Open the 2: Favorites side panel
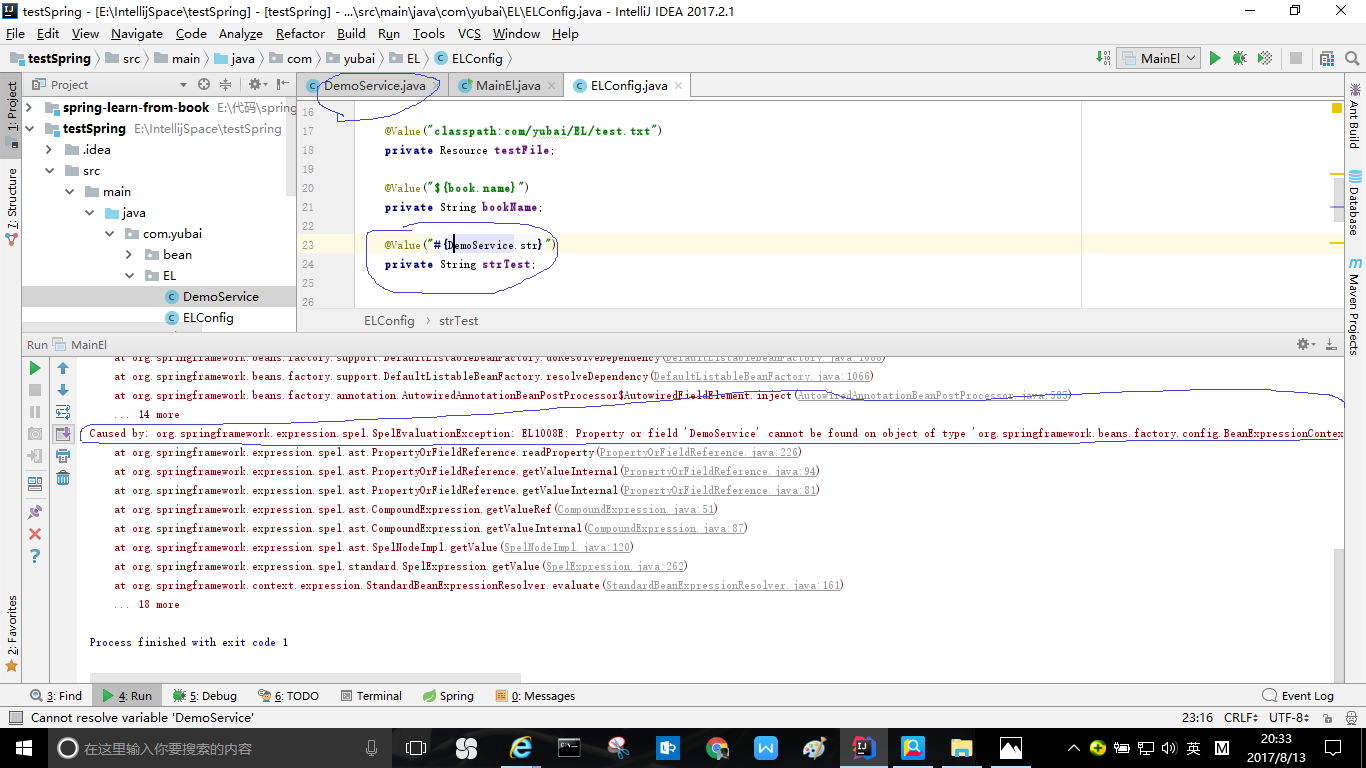 coord(12,634)
